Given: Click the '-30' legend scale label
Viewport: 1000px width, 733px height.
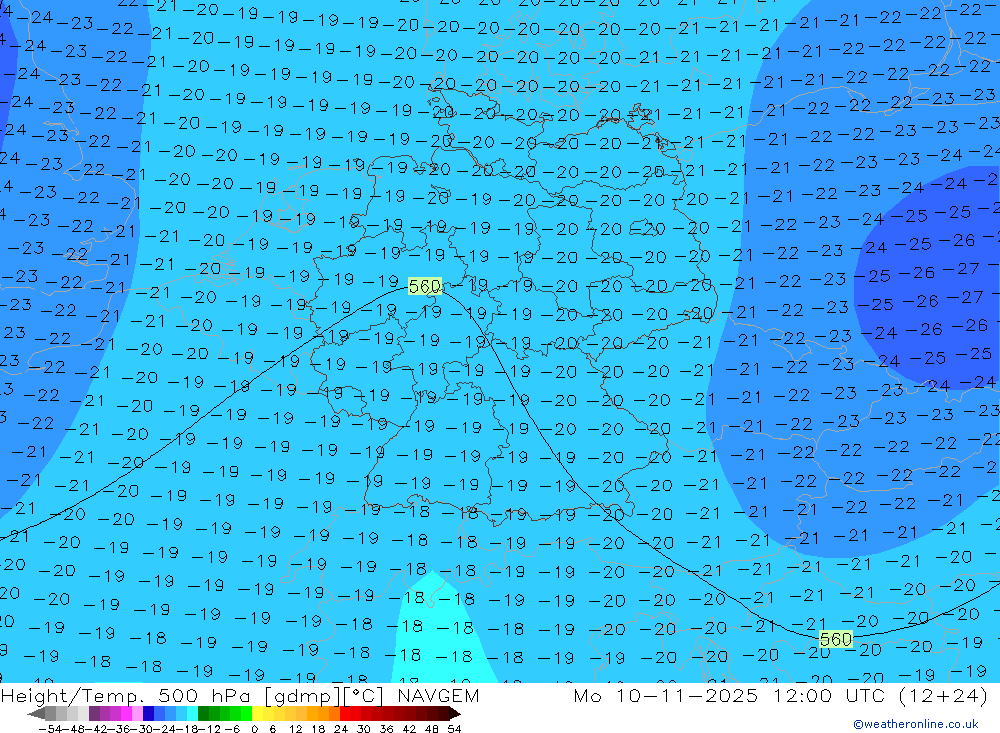Looking at the screenshot, I should [142, 729].
